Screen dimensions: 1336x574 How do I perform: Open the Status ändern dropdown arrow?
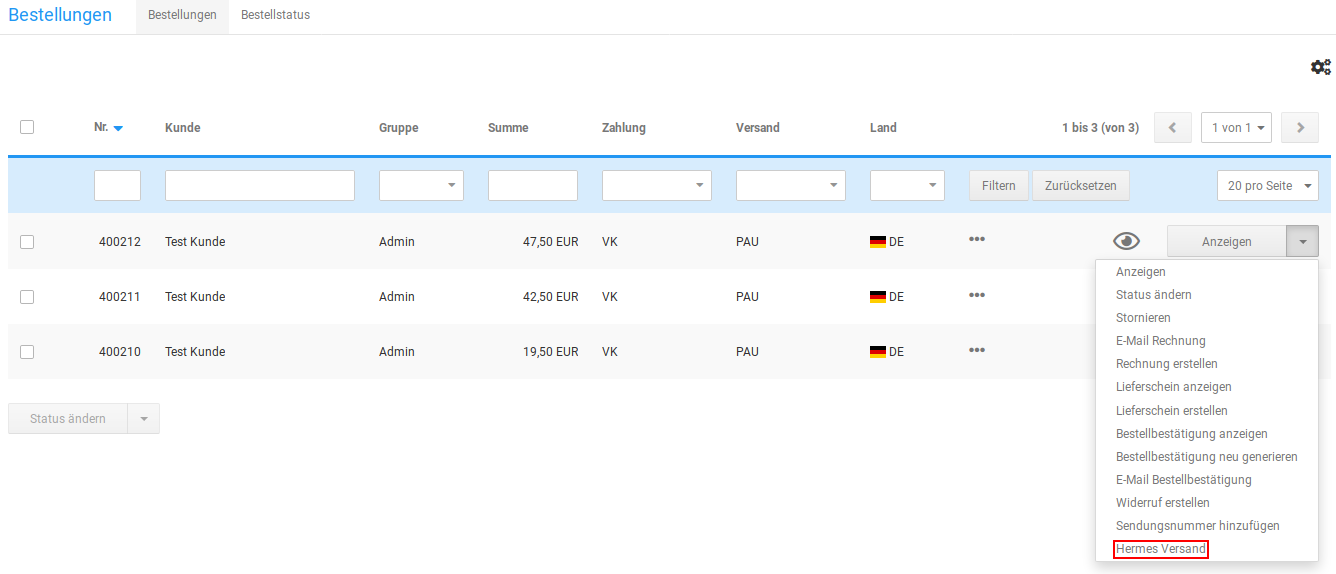[x=143, y=419]
